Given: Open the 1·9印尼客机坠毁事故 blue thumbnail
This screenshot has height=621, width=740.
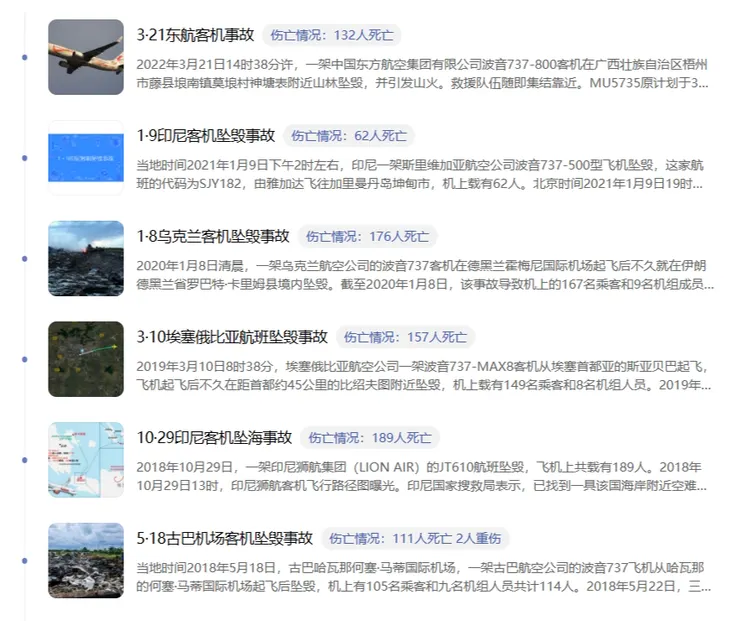Looking at the screenshot, I should click(86, 158).
